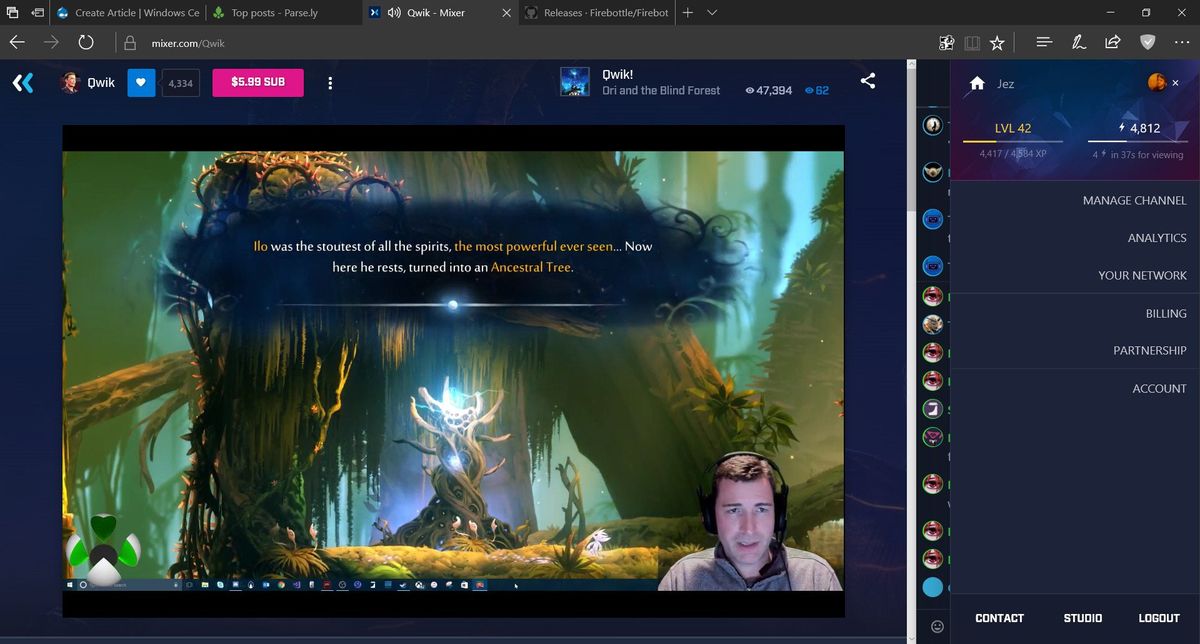The image size is (1200, 644).
Task: Toggle follow for Qwik with the heart
Action: click(140, 82)
